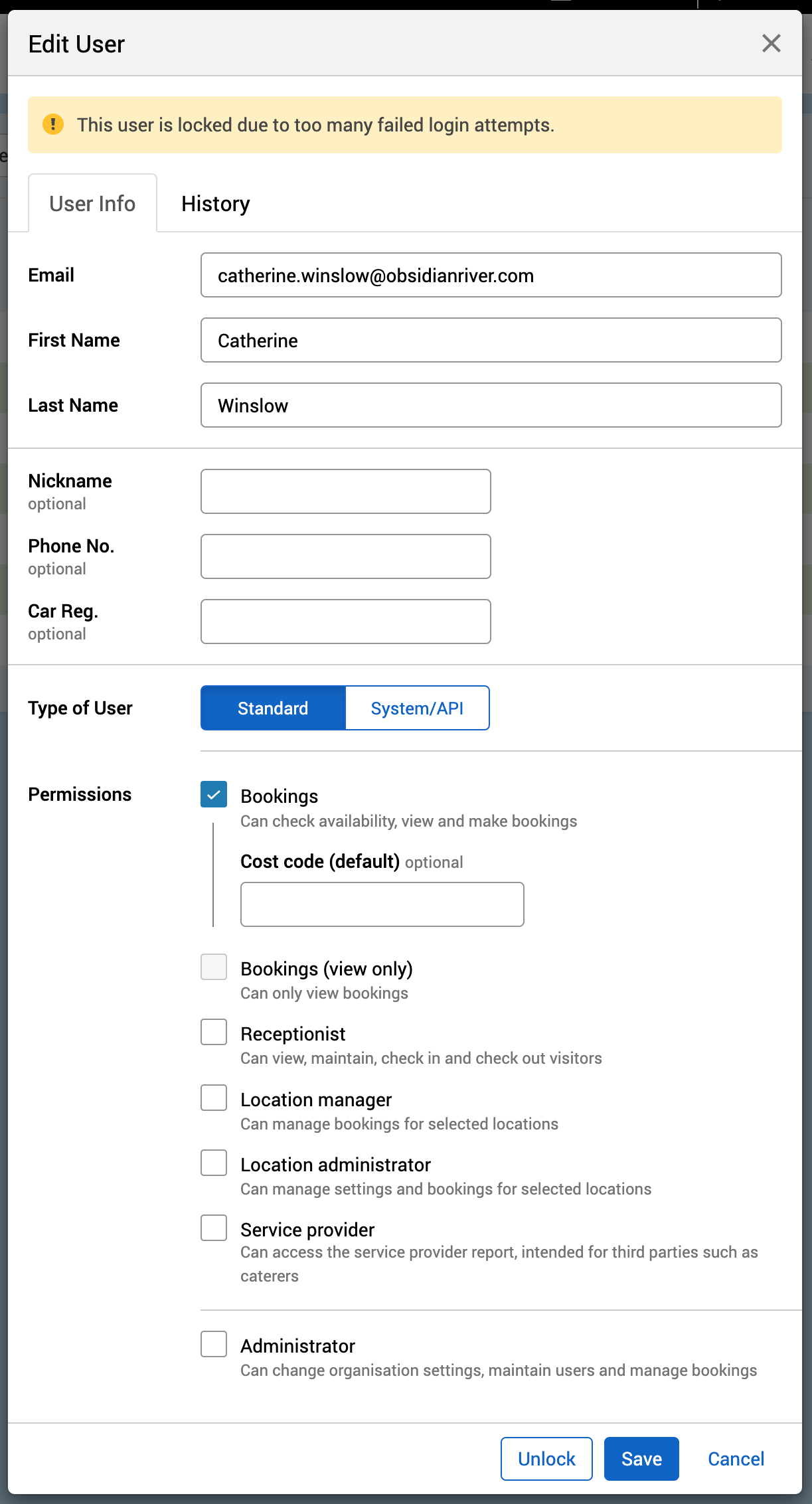812x1504 pixels.
Task: Click the yellow warning icon in alert
Action: coord(53,124)
